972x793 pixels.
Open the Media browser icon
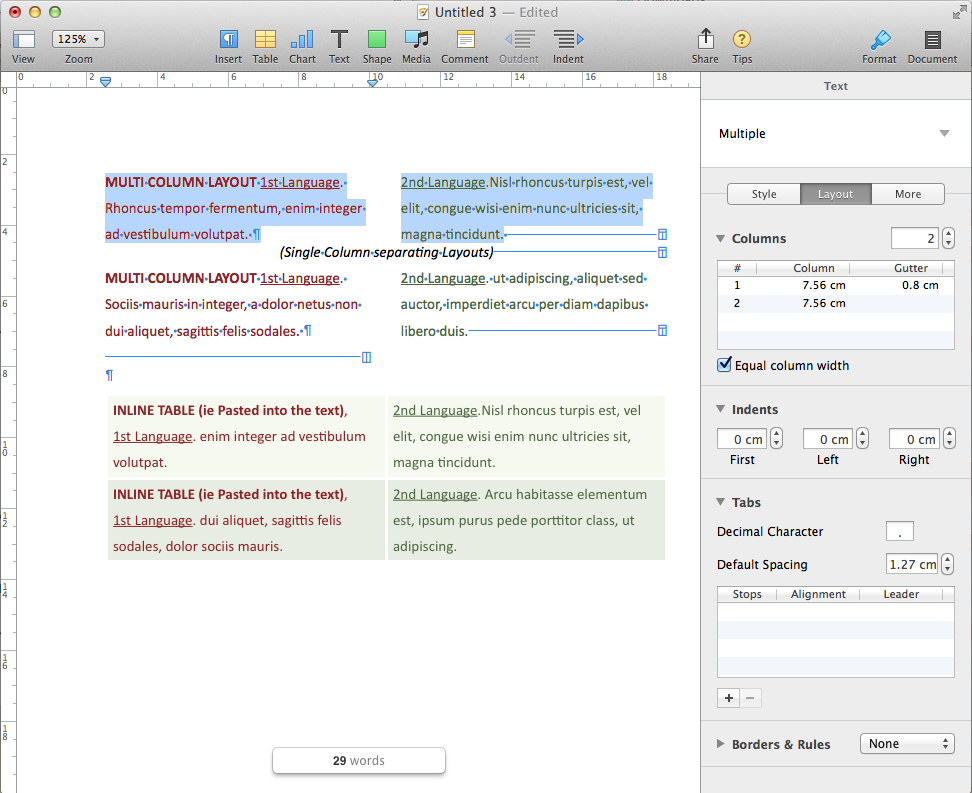pyautogui.click(x=417, y=40)
